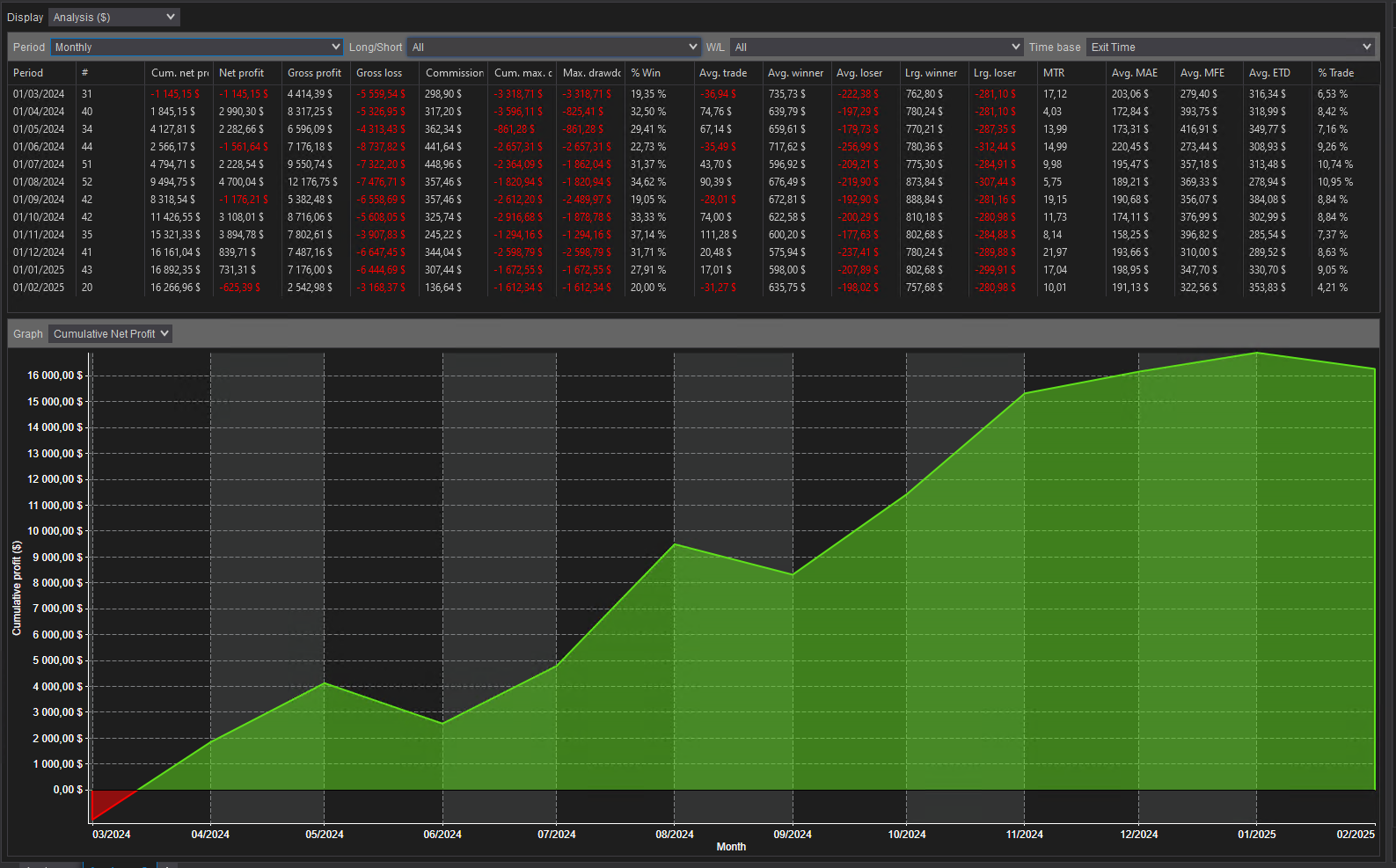Click the Avg. loser column header
1396x868 pixels.
(x=866, y=73)
